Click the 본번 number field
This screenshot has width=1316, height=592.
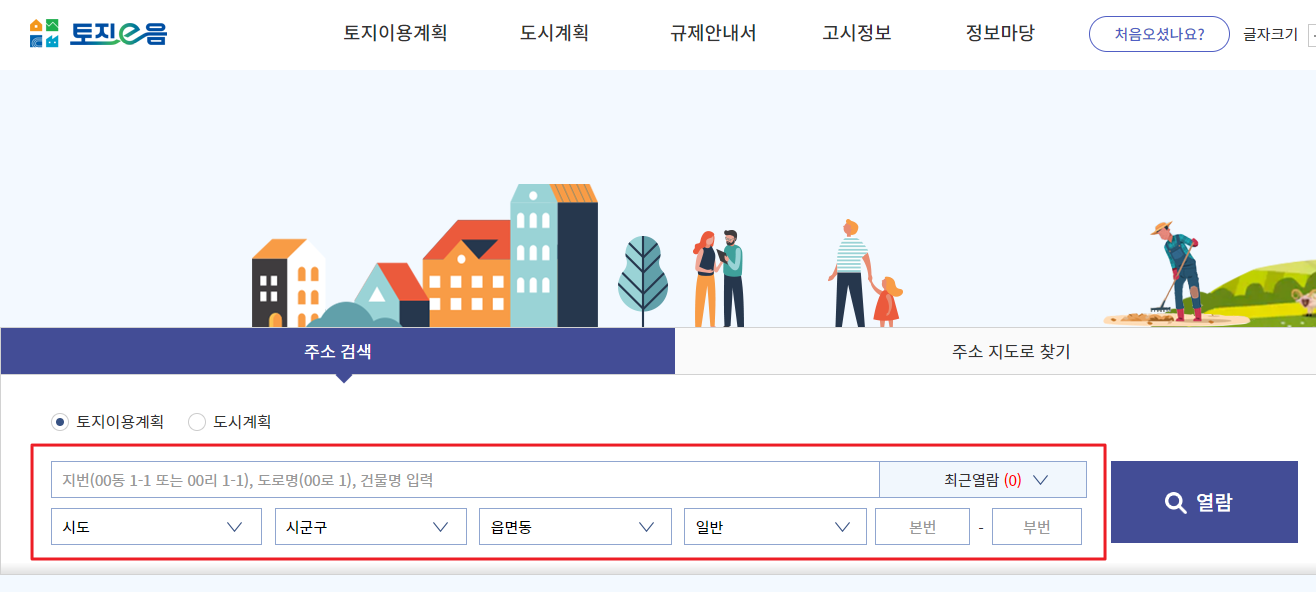[x=922, y=525]
